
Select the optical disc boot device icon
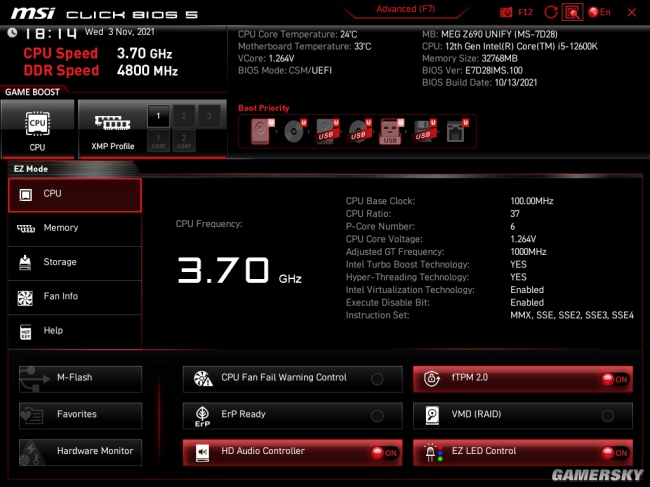[295, 131]
